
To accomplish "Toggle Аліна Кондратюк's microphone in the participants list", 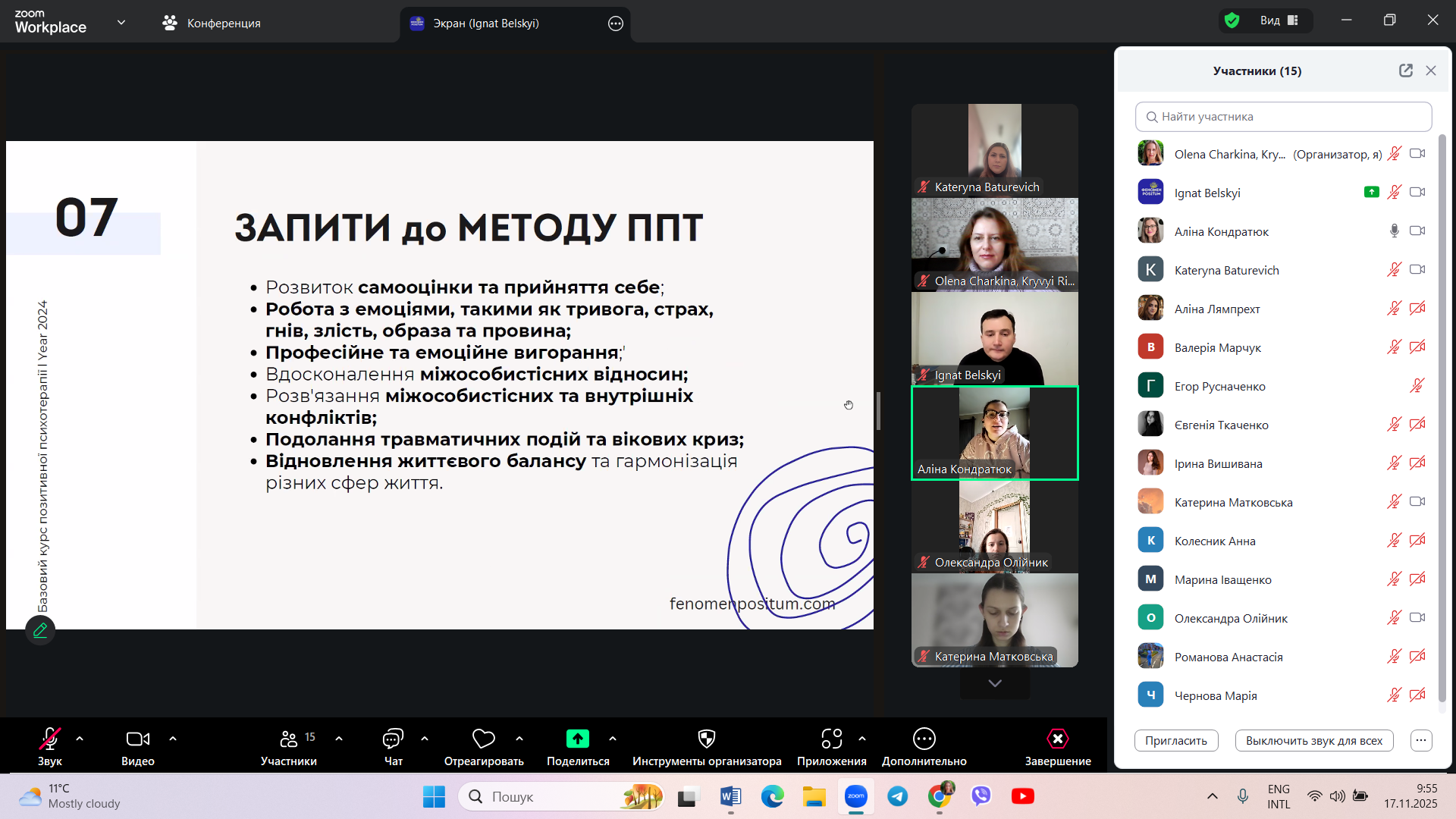I will tap(1394, 231).
